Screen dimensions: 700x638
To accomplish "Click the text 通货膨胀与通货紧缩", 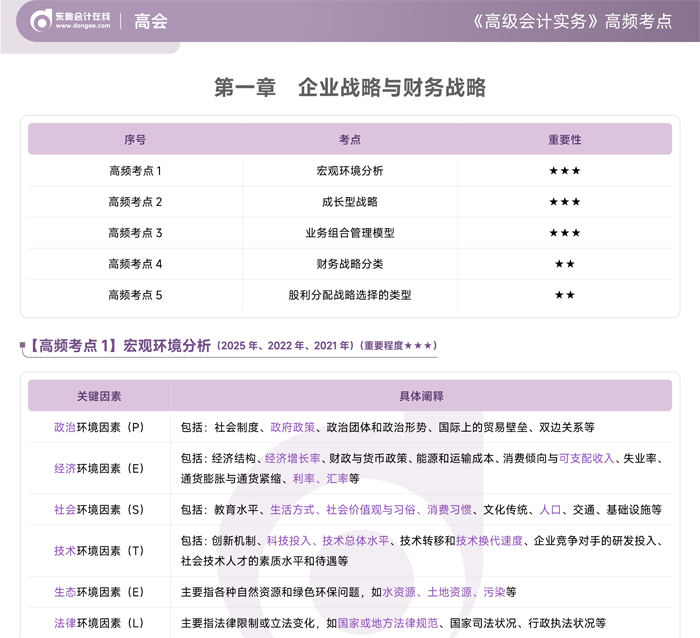I will [231, 479].
